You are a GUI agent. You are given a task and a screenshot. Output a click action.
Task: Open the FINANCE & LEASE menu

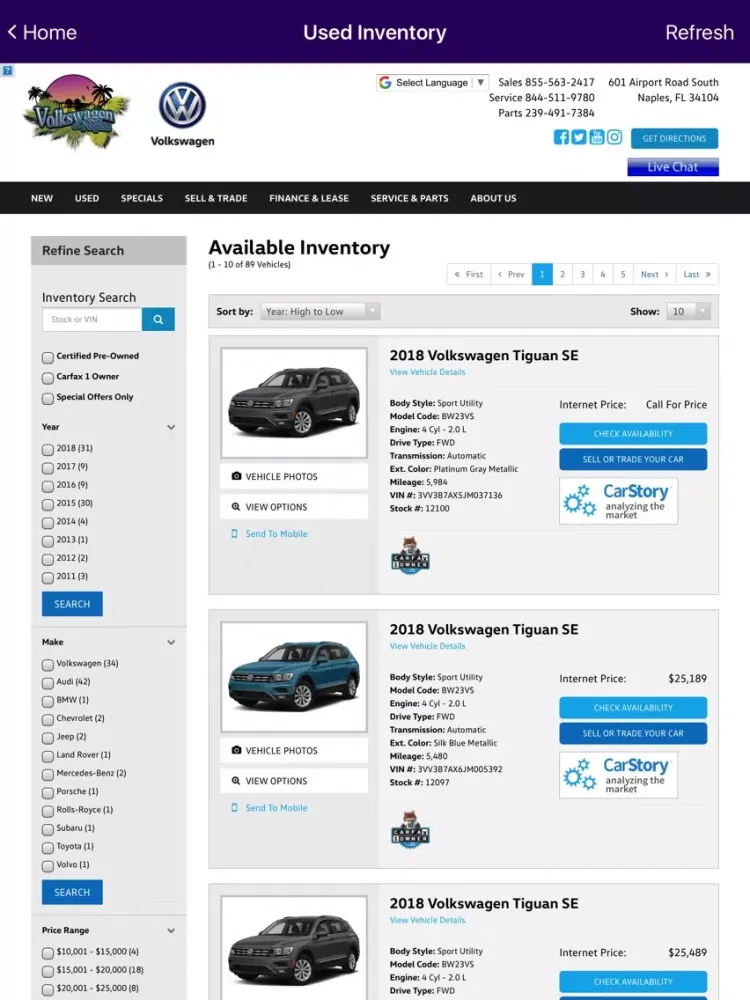point(309,198)
